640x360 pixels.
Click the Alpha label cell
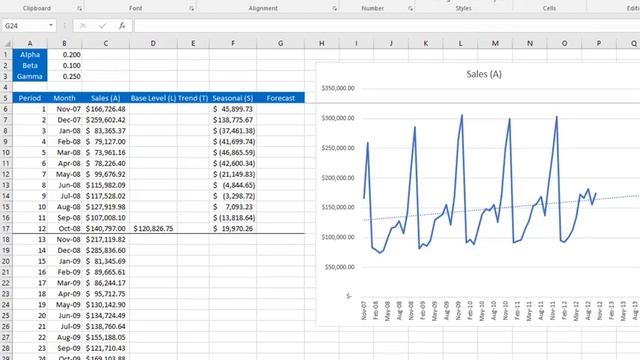30,54
